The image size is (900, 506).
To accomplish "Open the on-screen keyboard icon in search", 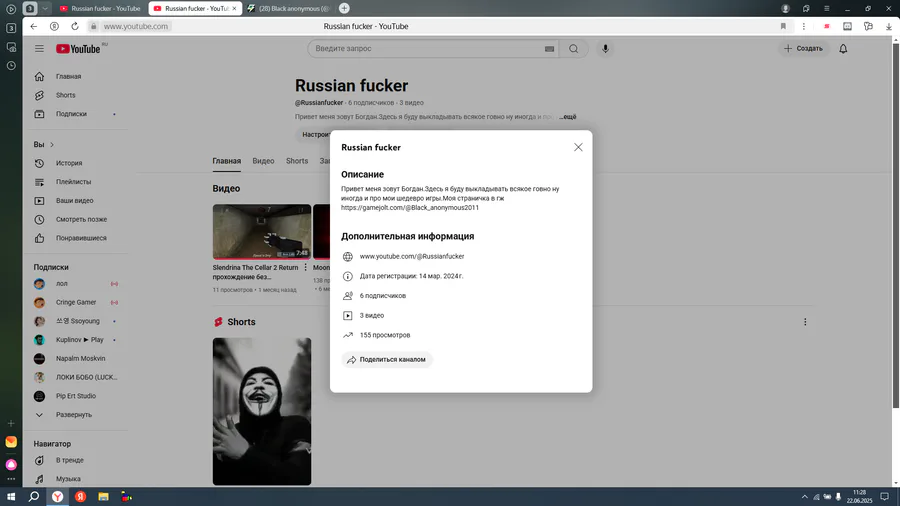I will pyautogui.click(x=549, y=49).
